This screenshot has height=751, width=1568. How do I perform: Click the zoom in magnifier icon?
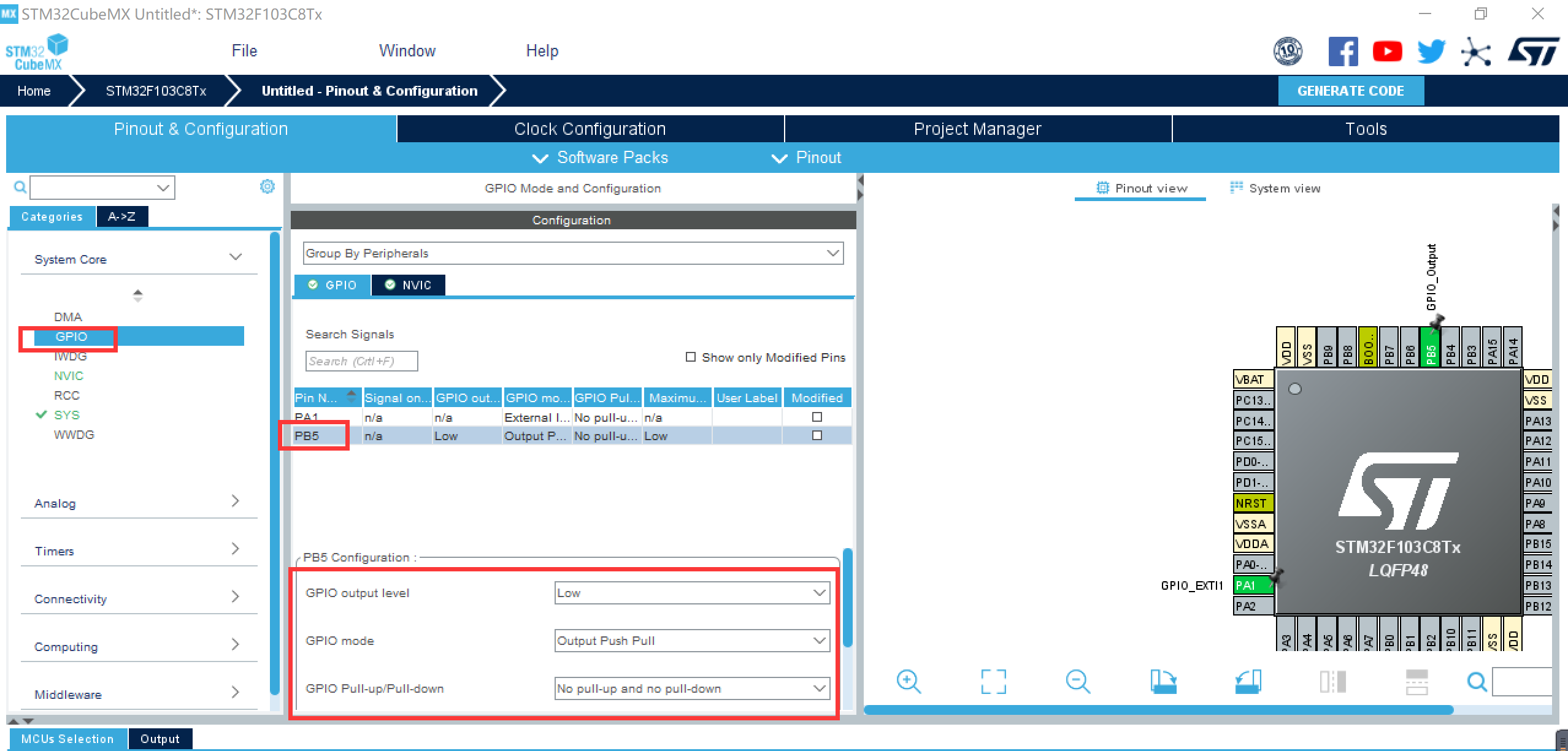[909, 682]
